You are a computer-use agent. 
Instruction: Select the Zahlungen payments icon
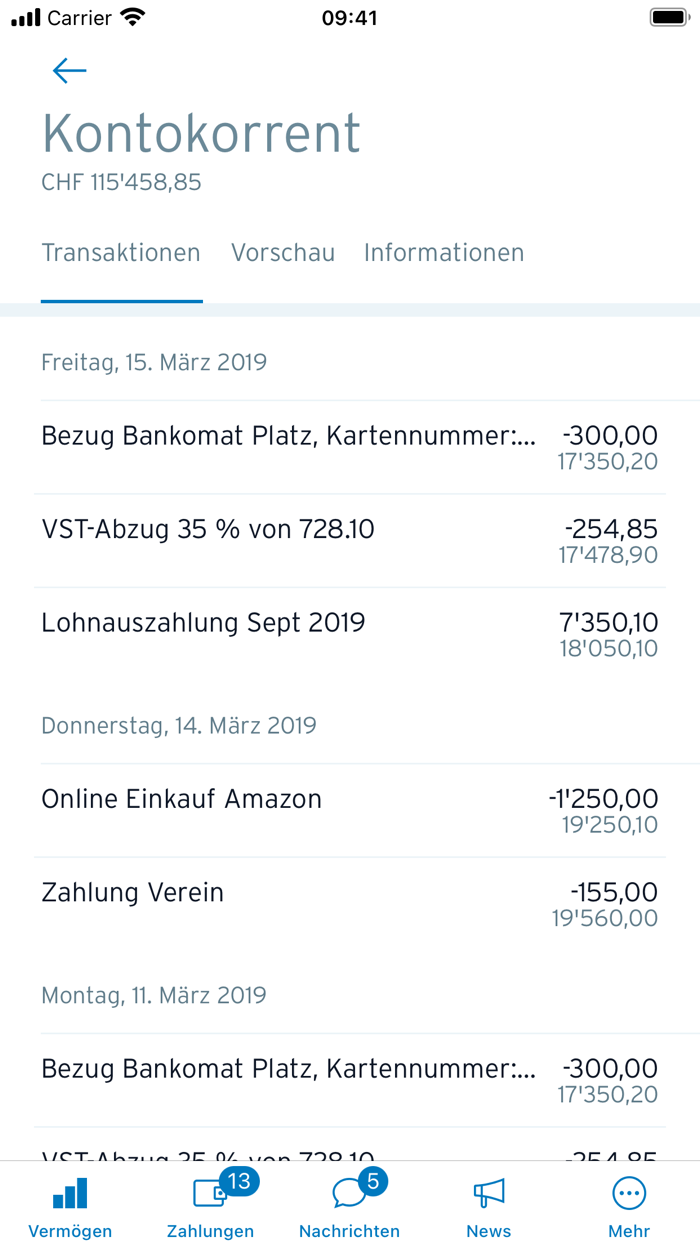pos(209,1193)
